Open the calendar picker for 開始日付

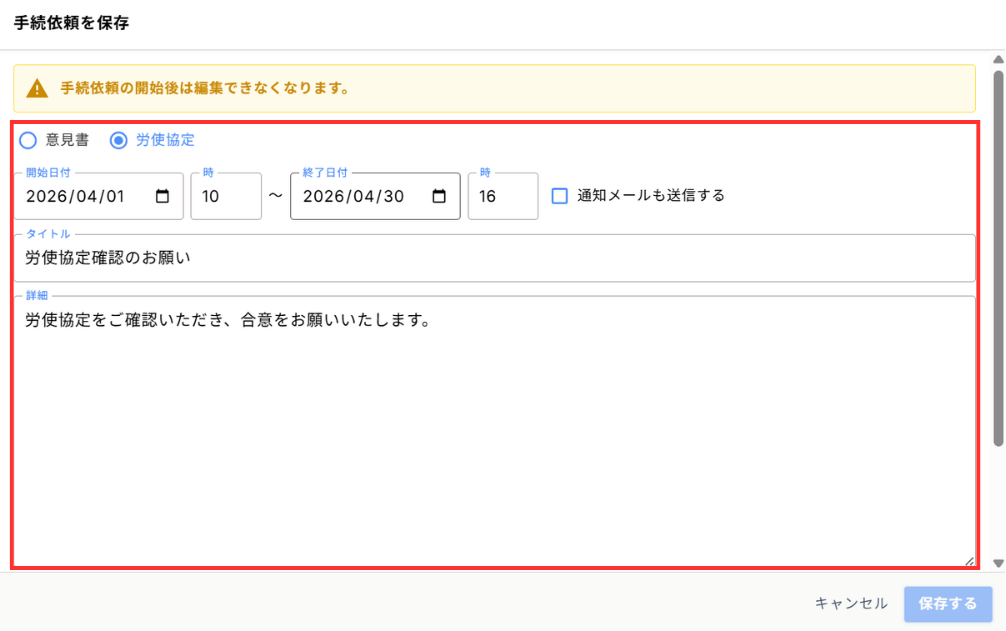[x=163, y=197]
